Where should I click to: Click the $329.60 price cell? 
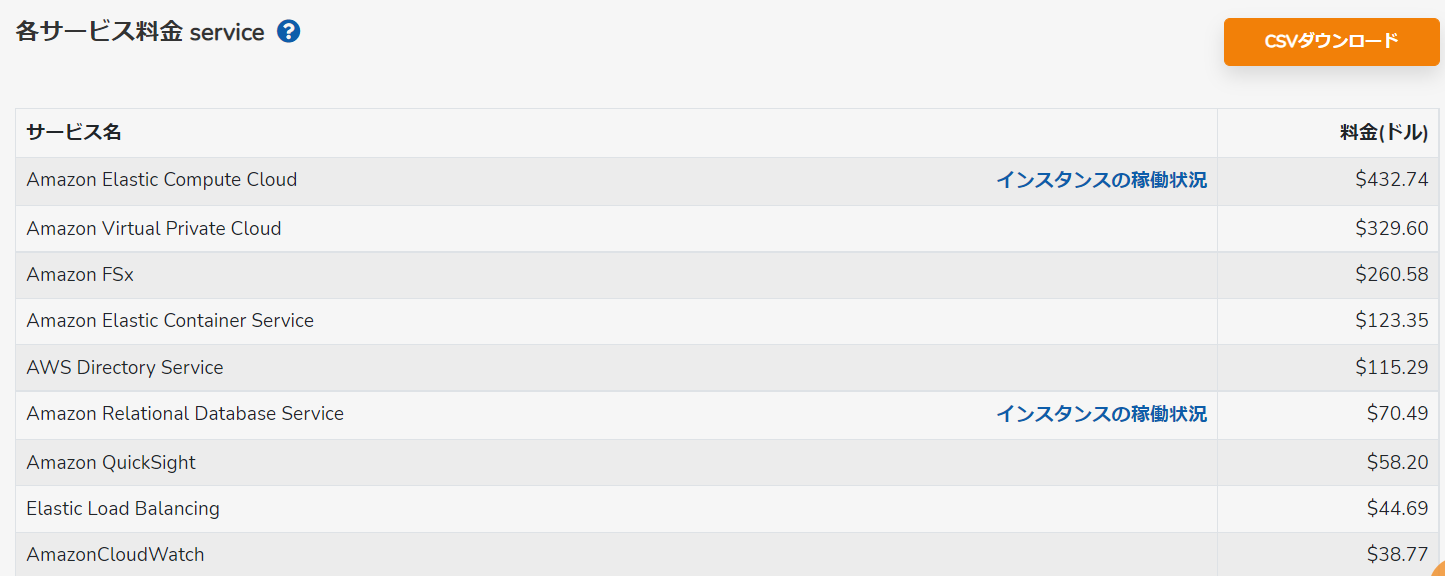click(1392, 228)
